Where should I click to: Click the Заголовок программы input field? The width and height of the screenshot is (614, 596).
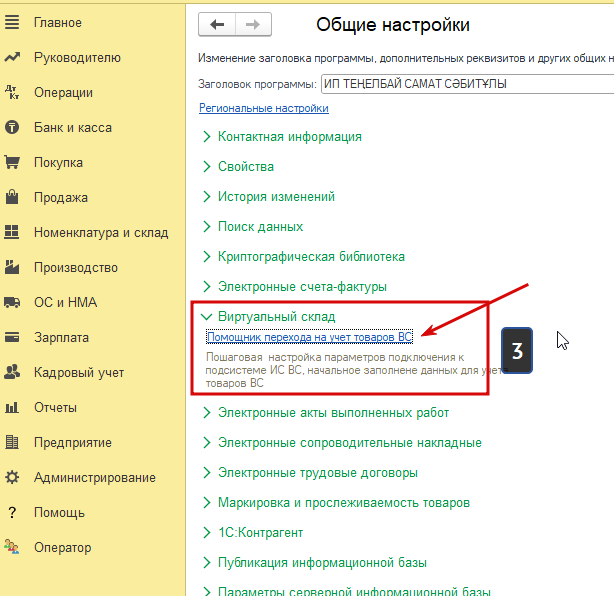click(x=468, y=84)
